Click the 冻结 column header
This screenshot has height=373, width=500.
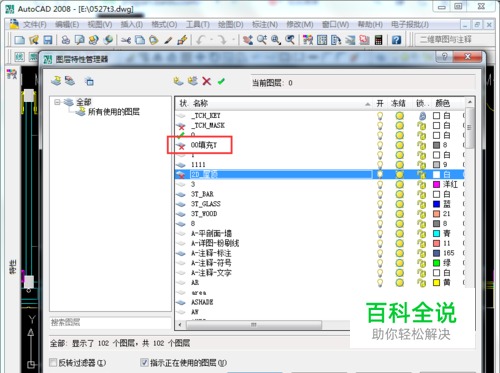point(398,103)
